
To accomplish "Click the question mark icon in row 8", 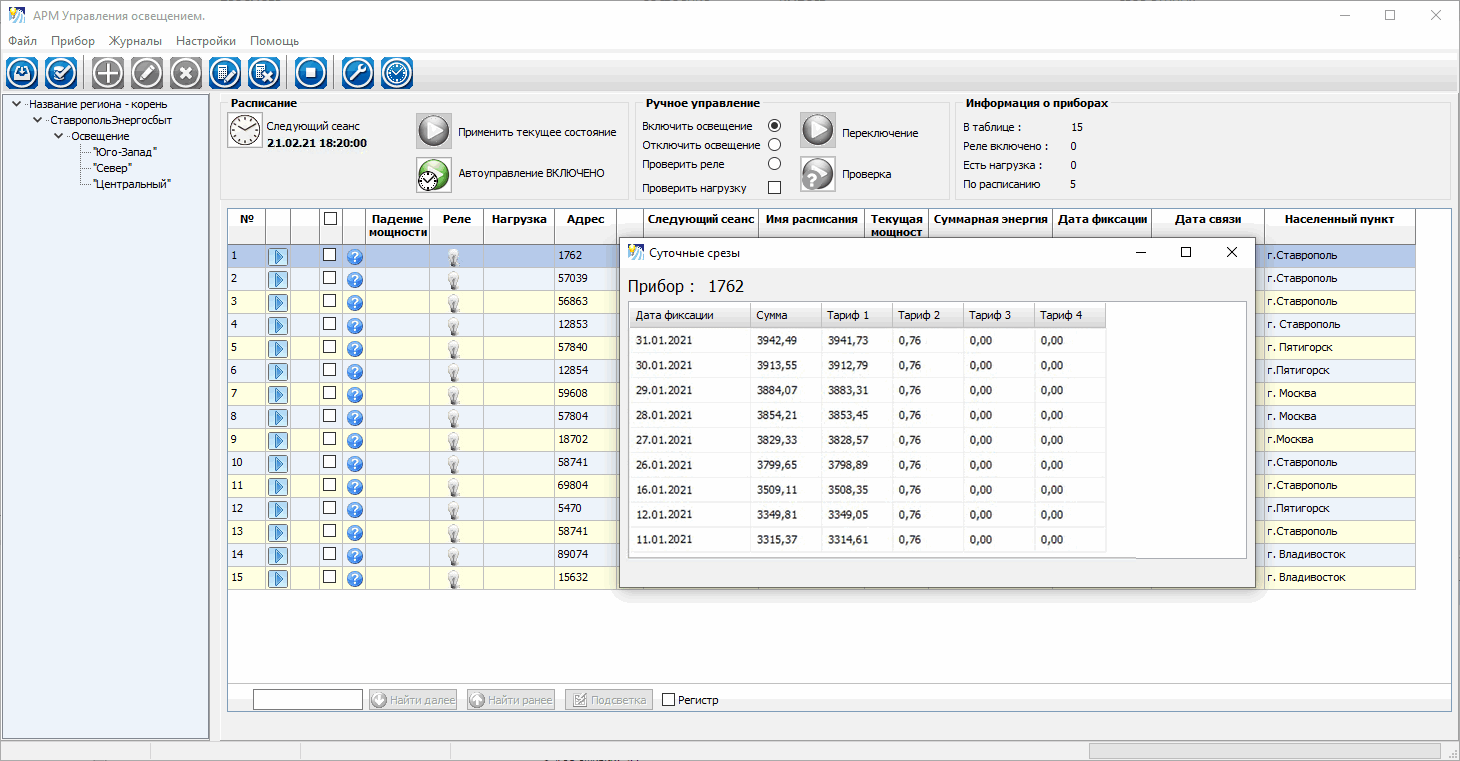I will [355, 418].
